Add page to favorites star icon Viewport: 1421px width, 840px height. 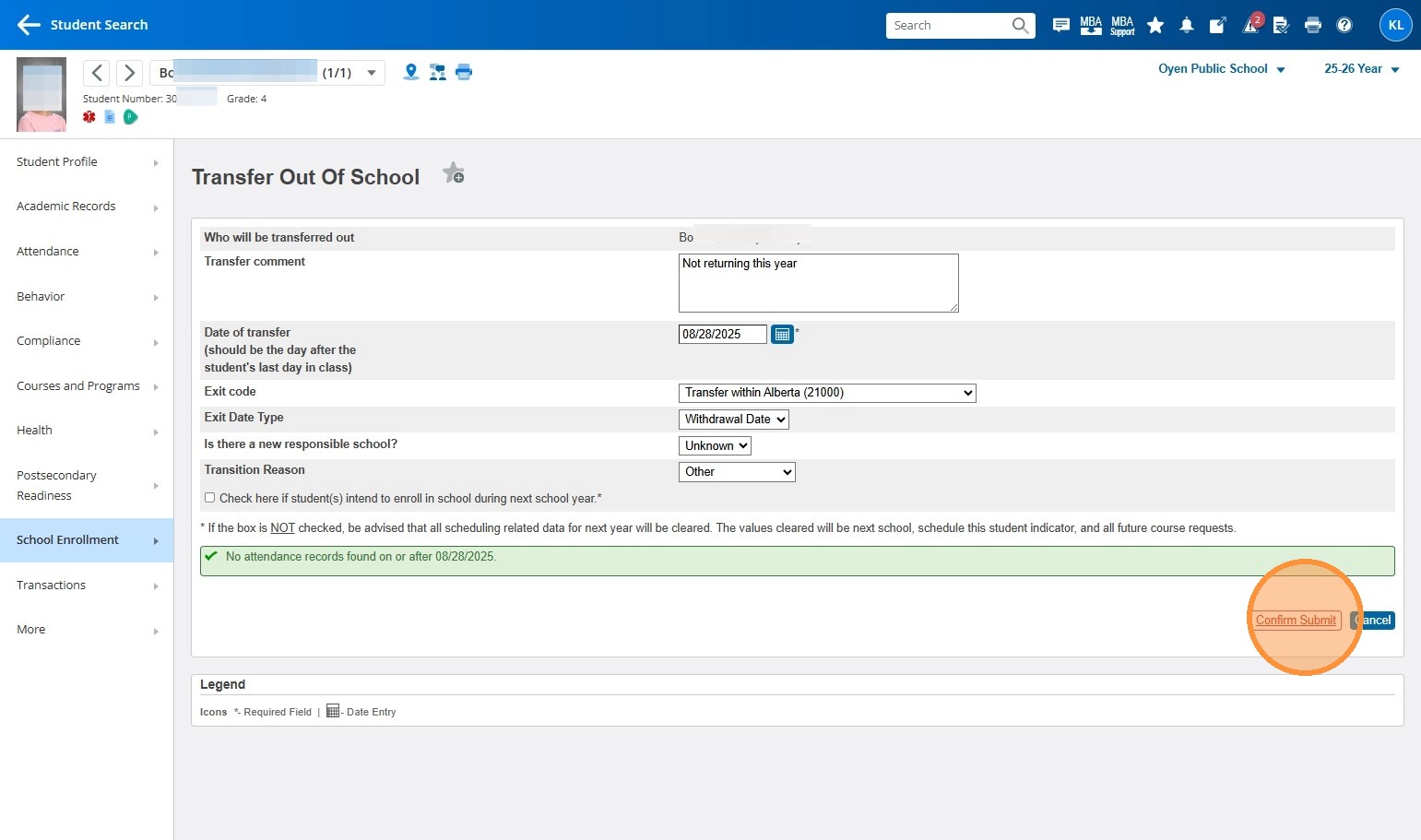(x=453, y=173)
